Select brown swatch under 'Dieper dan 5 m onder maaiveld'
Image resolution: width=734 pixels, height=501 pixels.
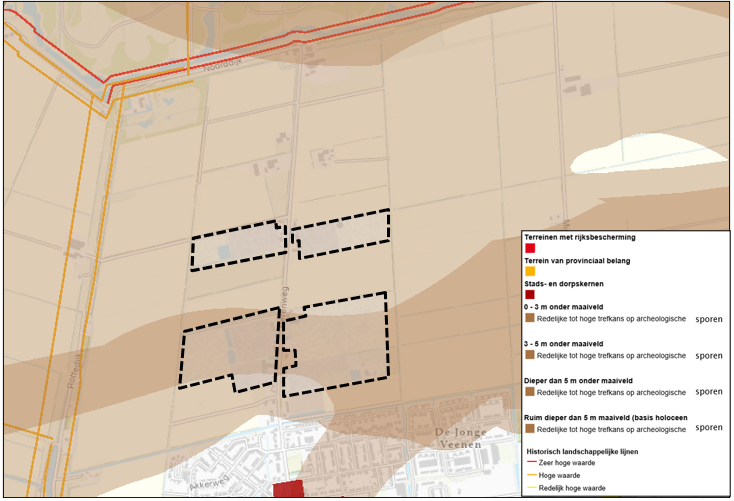[x=530, y=392]
